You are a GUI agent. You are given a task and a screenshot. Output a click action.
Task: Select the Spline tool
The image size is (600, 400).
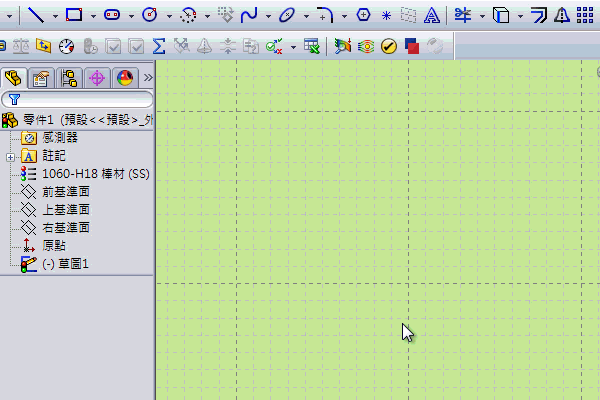click(249, 15)
